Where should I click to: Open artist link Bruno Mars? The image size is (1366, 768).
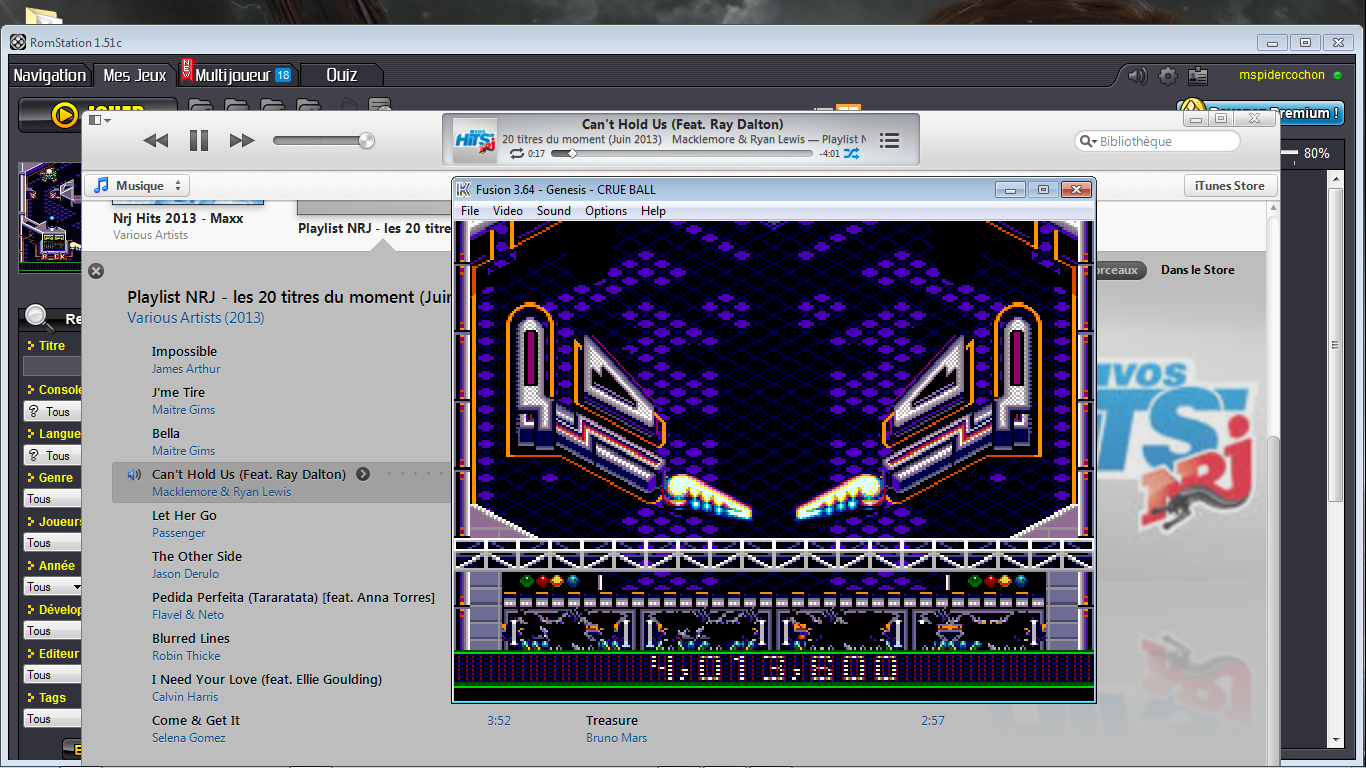point(616,738)
